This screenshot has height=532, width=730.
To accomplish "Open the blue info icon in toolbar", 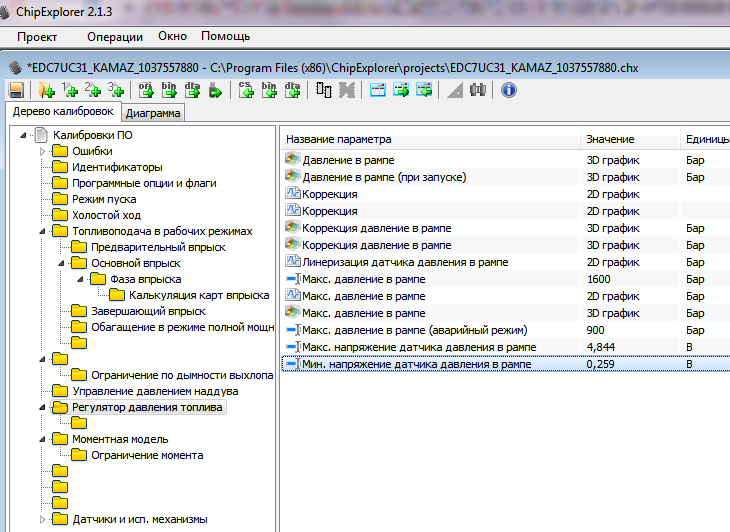I will click(508, 90).
